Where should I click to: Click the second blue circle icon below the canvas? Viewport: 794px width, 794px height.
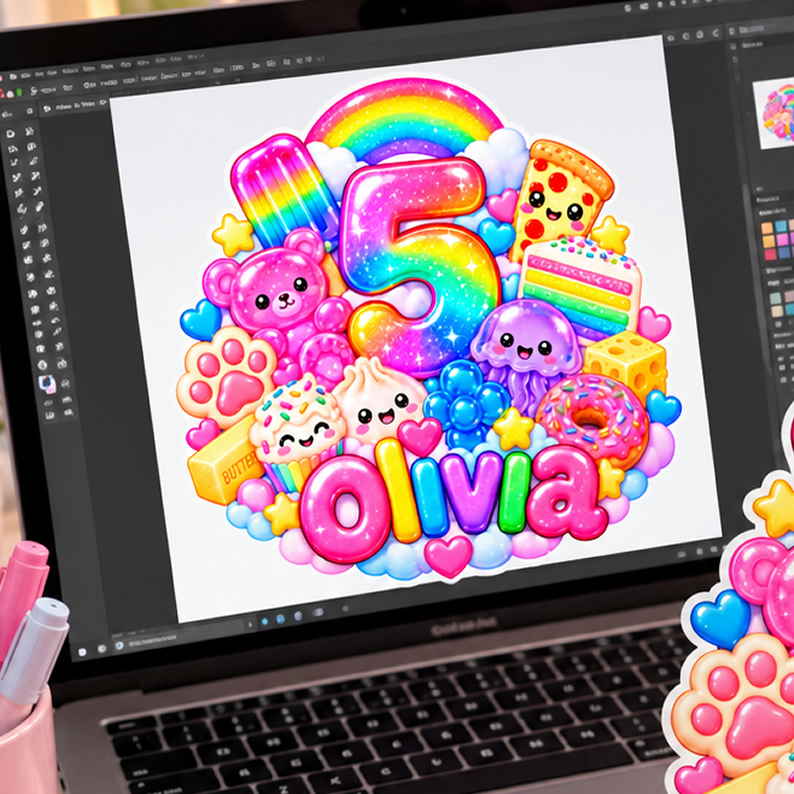click(281, 619)
